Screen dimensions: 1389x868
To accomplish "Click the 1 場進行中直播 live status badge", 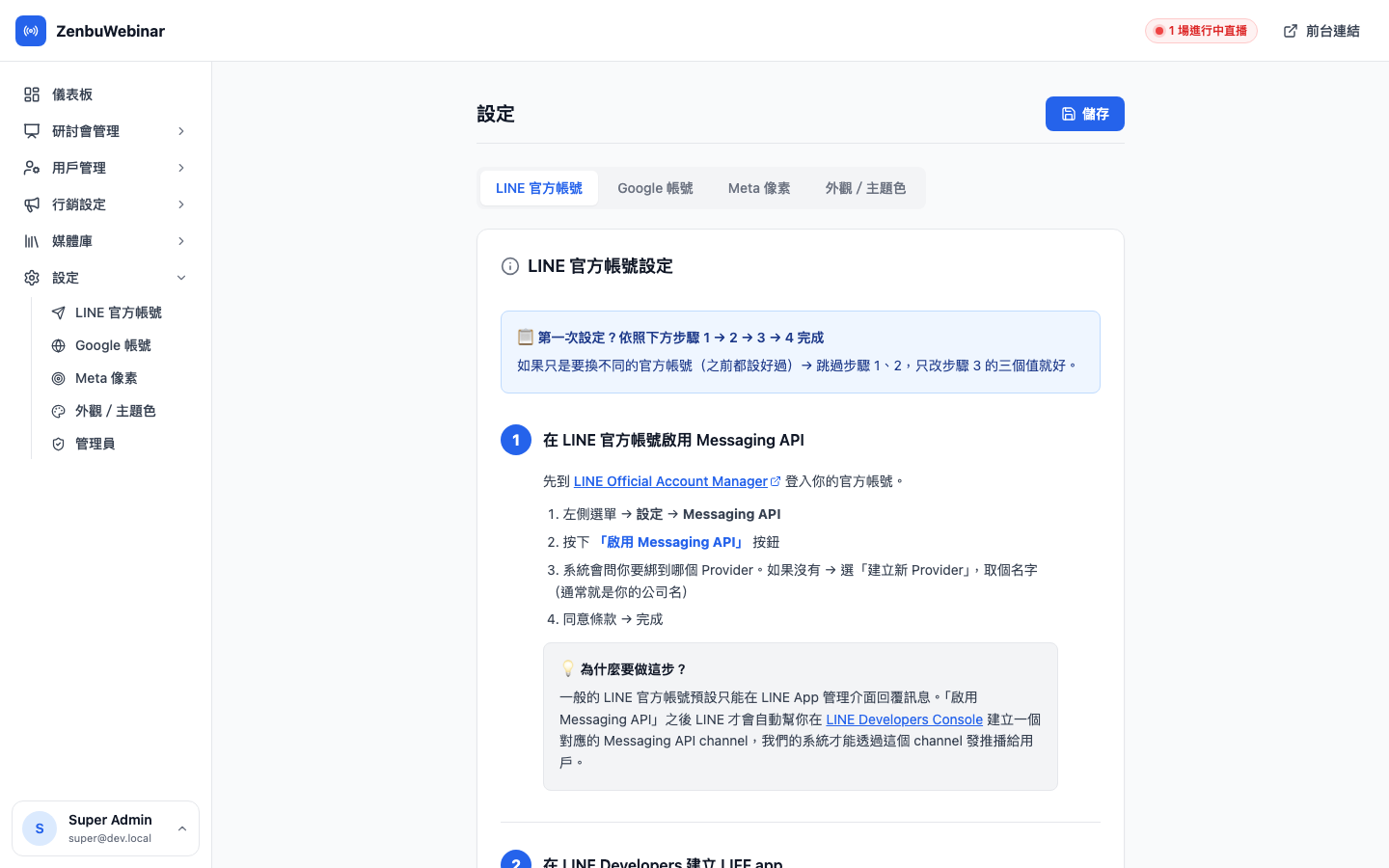I will coord(1201,31).
